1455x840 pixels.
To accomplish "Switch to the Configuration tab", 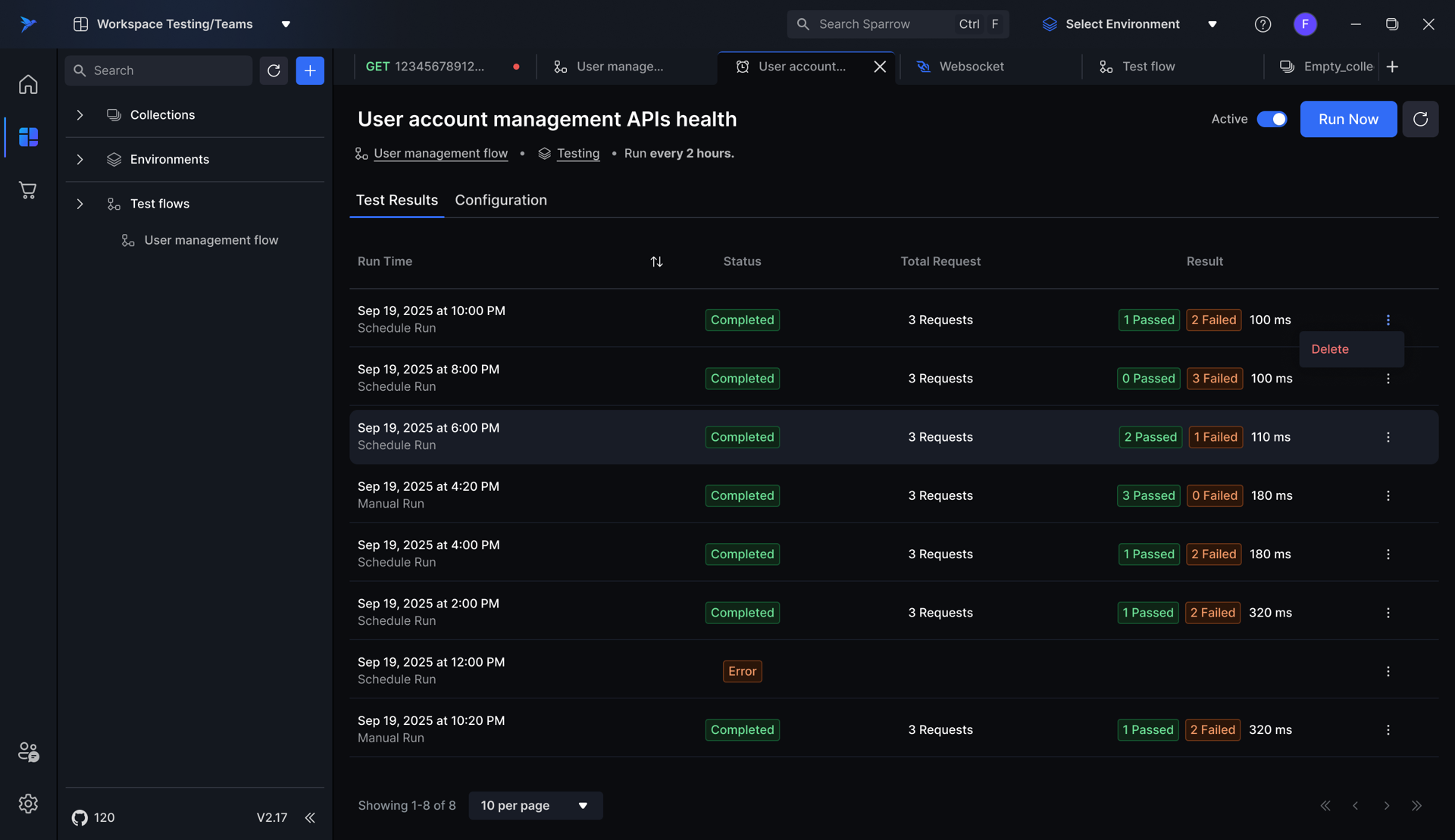I will coord(500,201).
